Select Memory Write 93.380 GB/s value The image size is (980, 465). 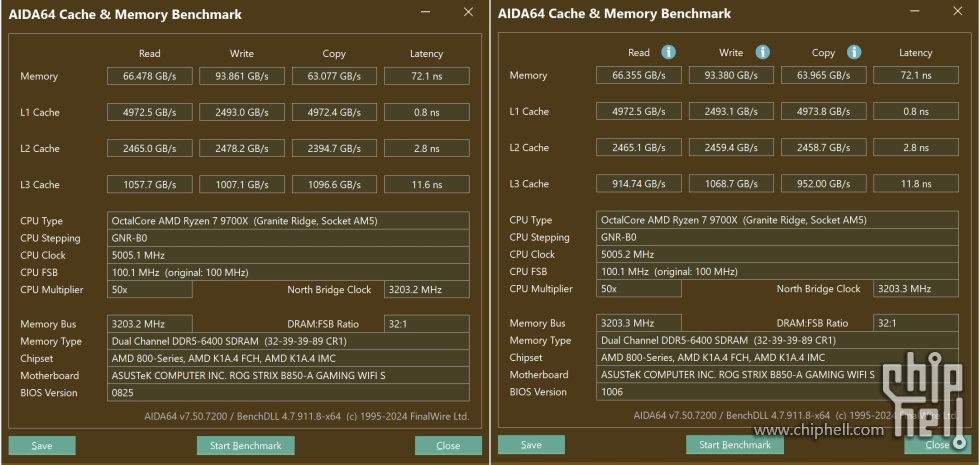[731, 75]
